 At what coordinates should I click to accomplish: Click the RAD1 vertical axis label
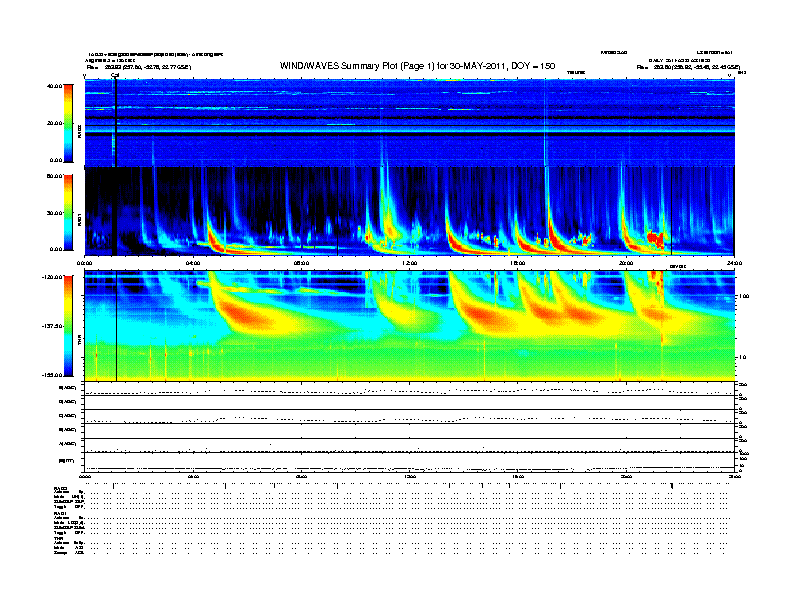tap(79, 220)
